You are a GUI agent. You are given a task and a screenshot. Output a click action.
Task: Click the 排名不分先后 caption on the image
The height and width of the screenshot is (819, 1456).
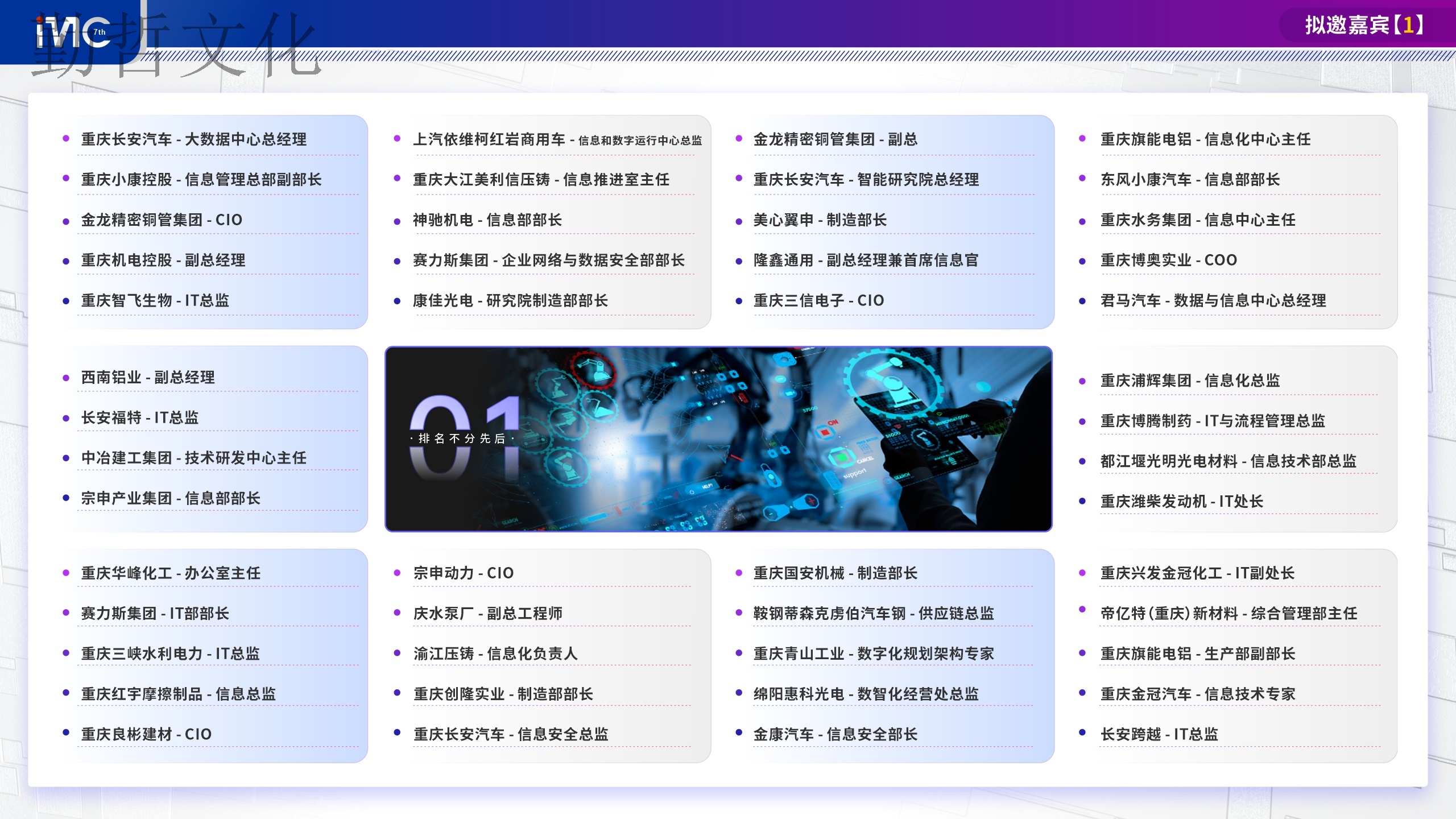[462, 439]
